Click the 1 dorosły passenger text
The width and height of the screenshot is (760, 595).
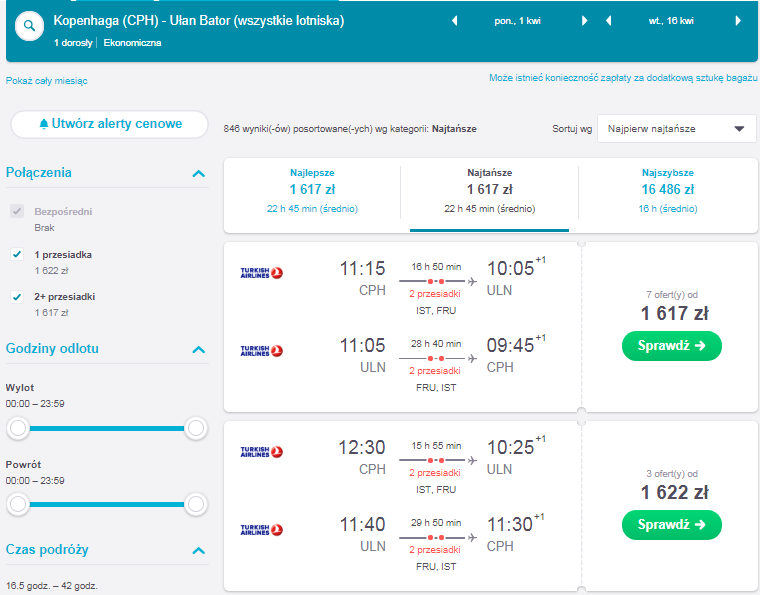pos(73,43)
